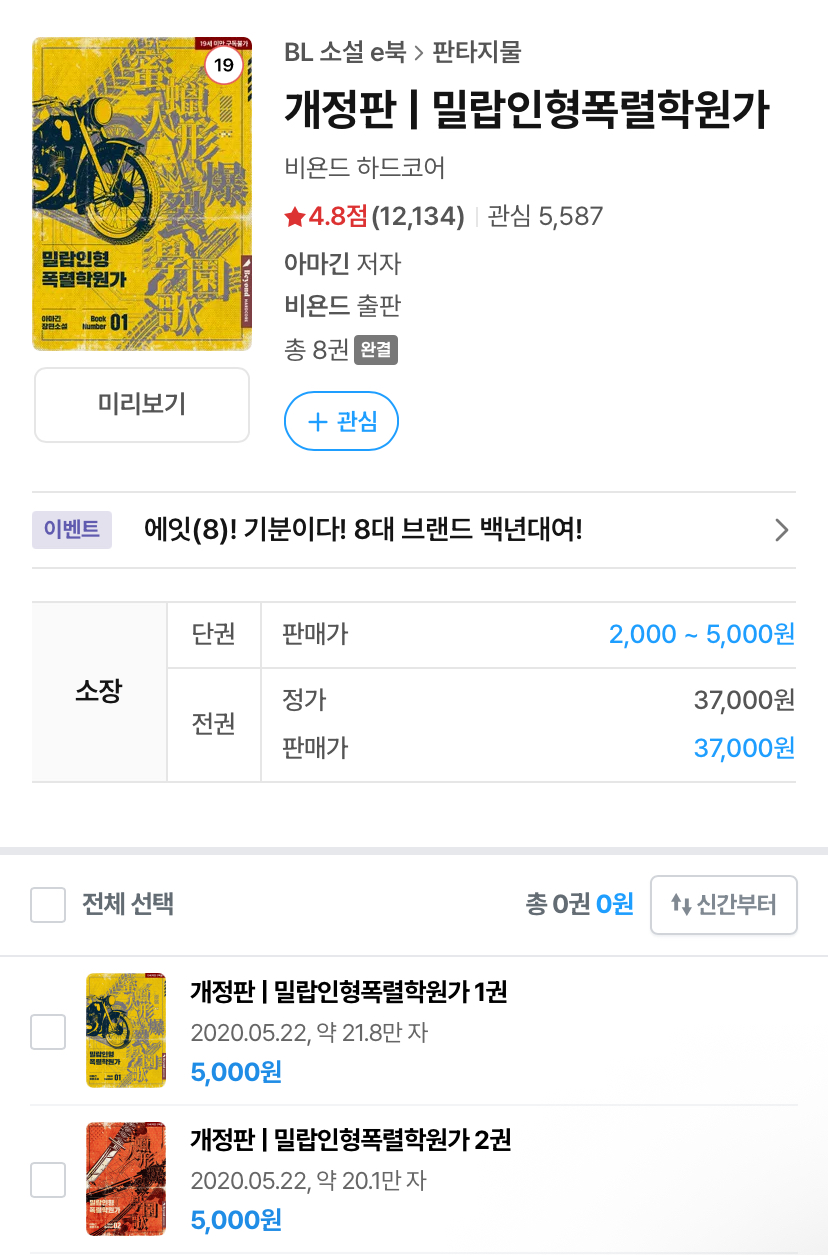Click the plus icon in 관심 button
The height and width of the screenshot is (1255, 828).
tap(317, 422)
